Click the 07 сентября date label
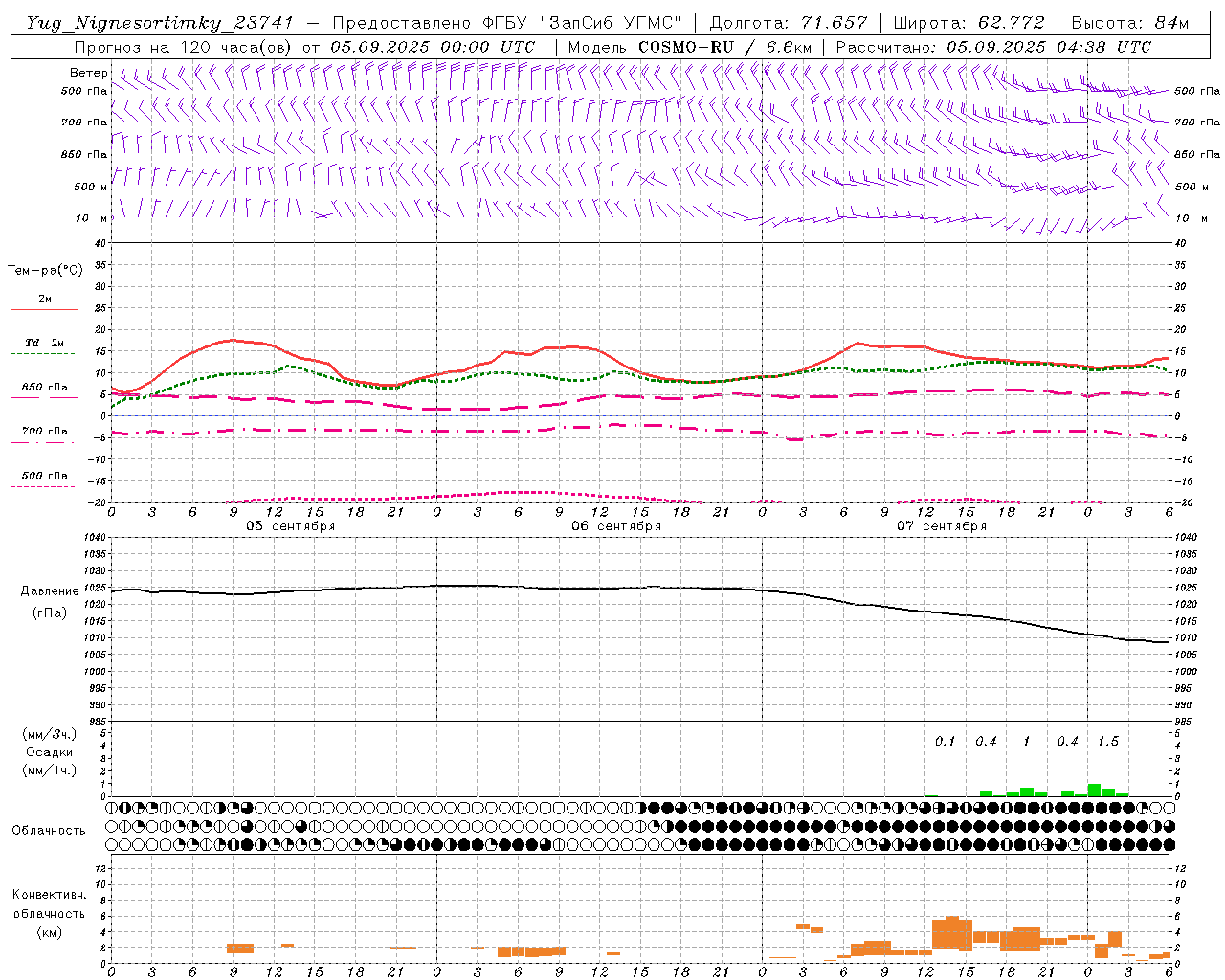Screen dimensions: 1225x980 pos(942,526)
